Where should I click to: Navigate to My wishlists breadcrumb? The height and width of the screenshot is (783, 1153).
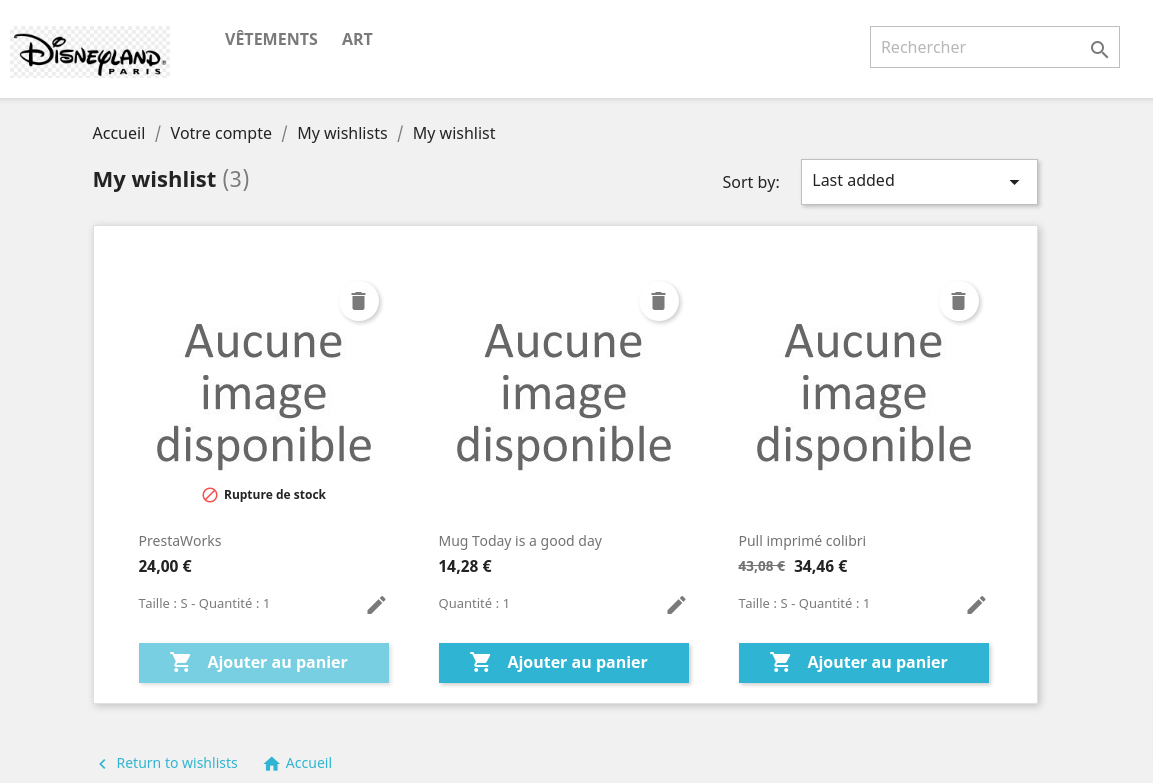(x=342, y=133)
